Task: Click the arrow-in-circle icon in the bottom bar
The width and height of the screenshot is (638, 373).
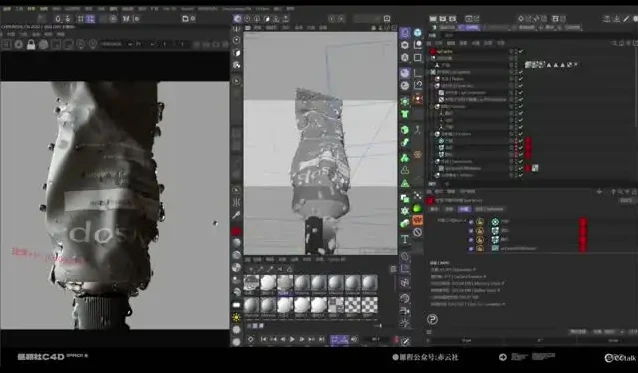Action: pos(503,357)
